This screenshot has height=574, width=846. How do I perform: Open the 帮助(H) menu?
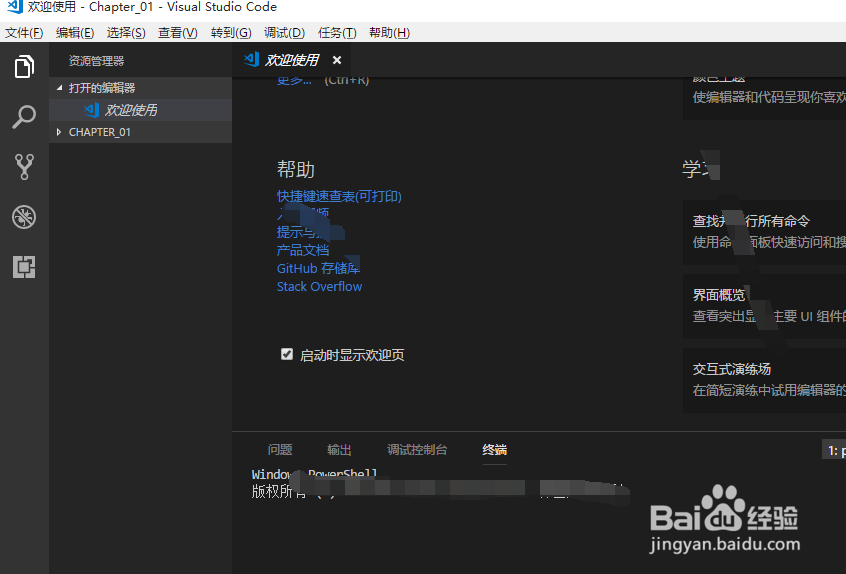[390, 33]
